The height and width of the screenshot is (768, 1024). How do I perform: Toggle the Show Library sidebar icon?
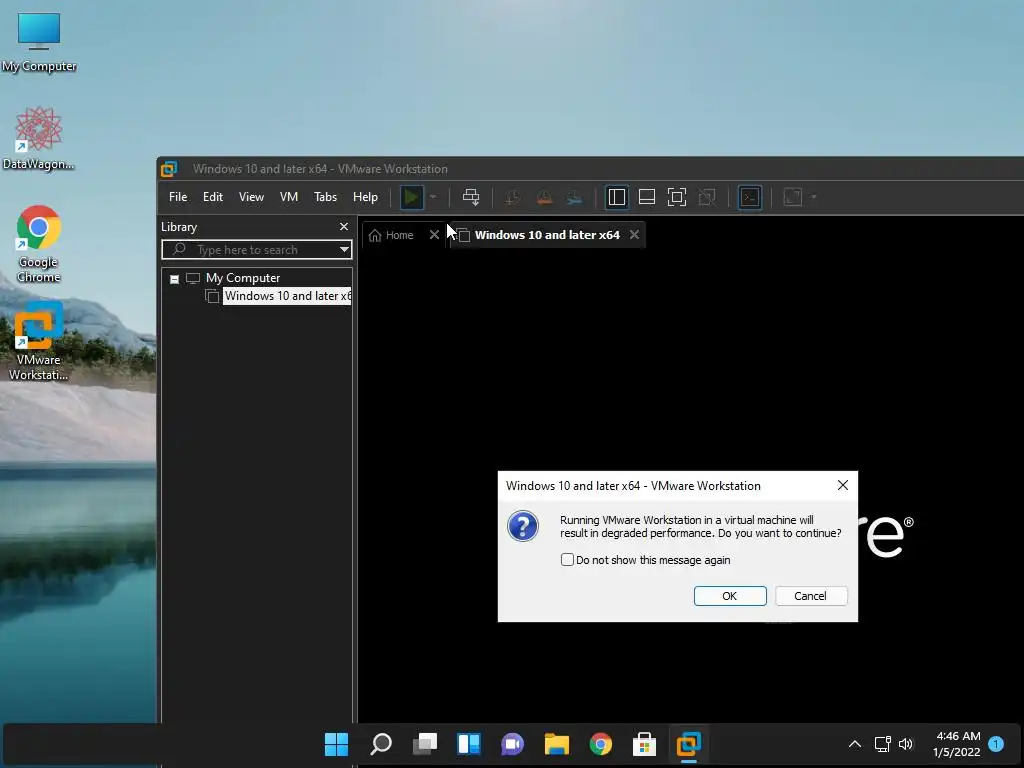(x=616, y=197)
